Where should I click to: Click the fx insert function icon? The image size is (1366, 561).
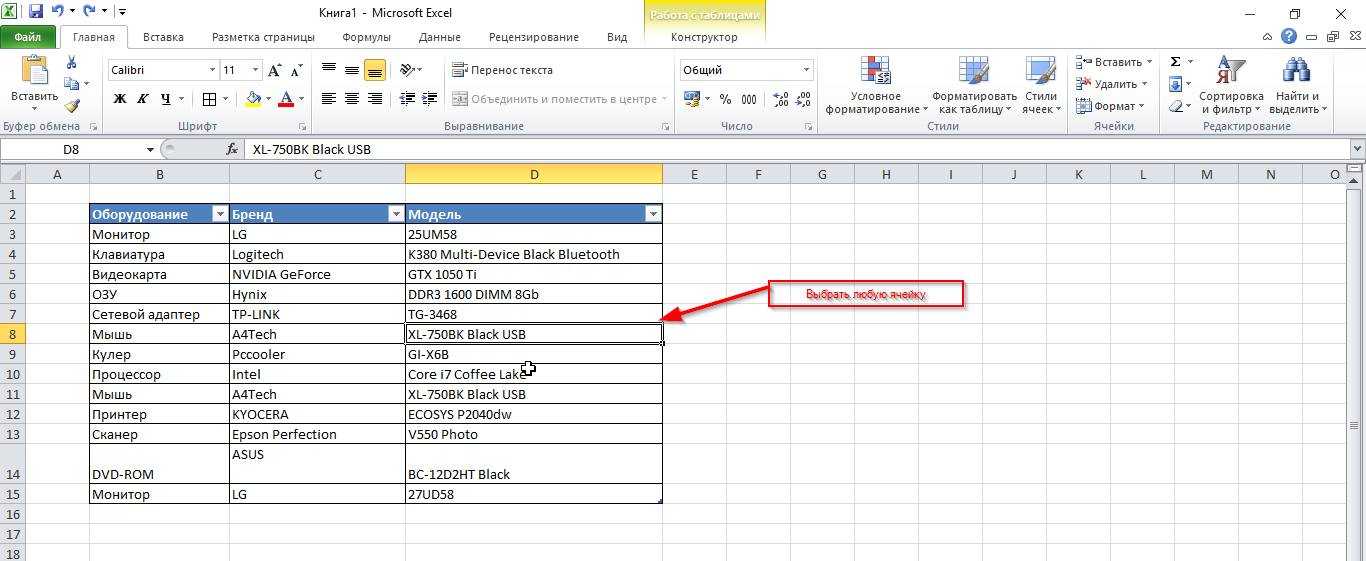tap(232, 149)
